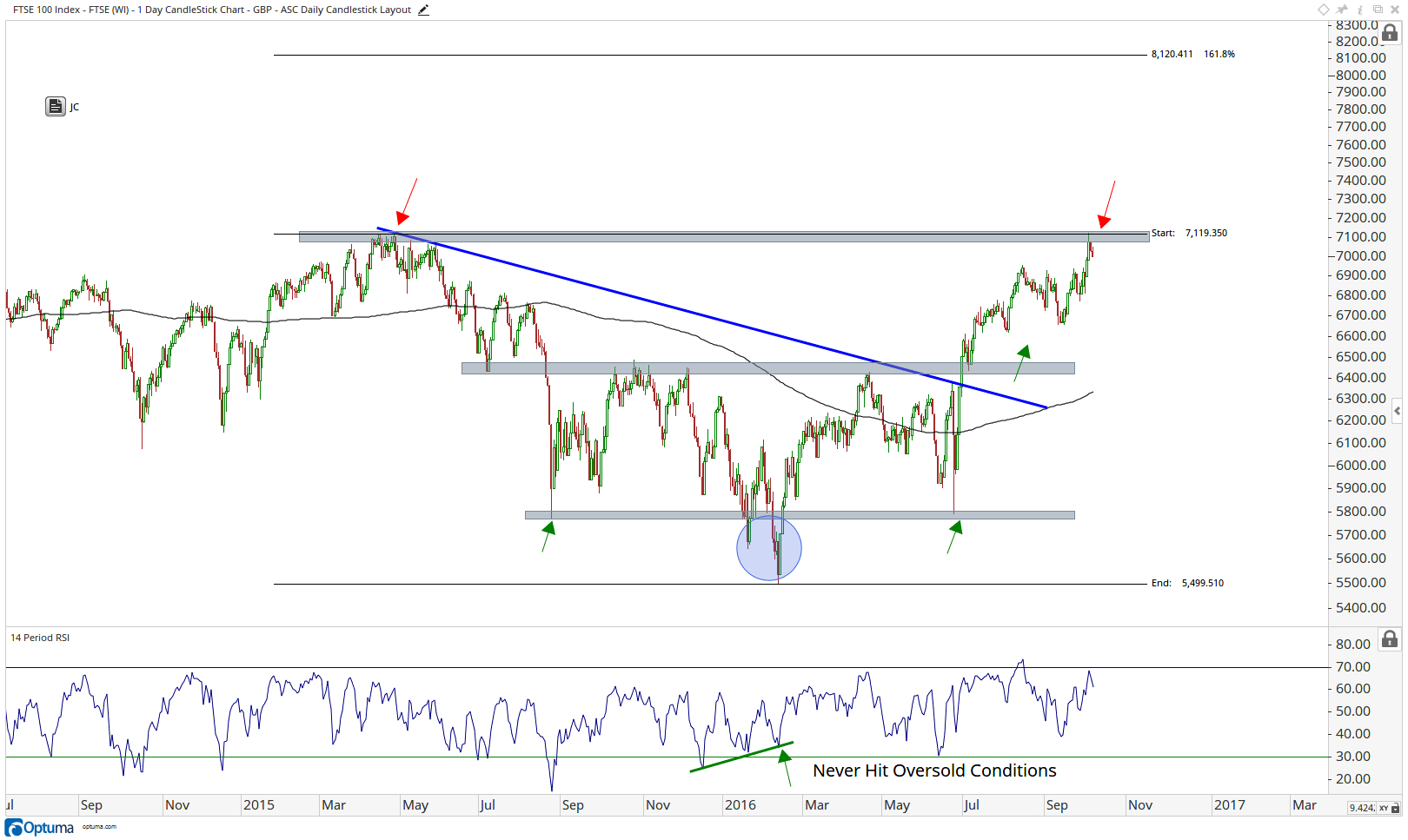Click the 70.00 RSI axis label

click(x=1353, y=666)
